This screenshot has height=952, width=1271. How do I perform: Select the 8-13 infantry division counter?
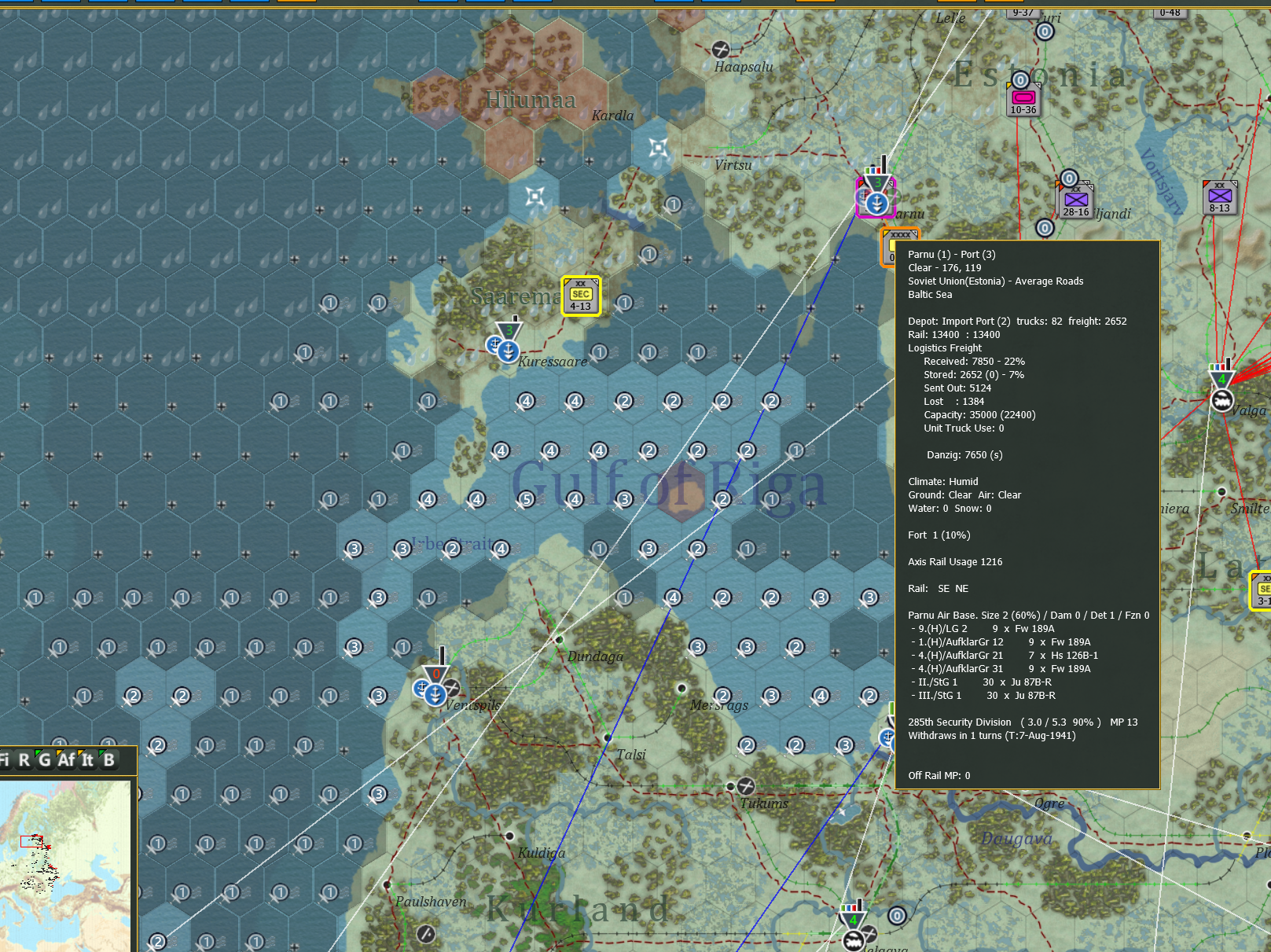[1220, 197]
